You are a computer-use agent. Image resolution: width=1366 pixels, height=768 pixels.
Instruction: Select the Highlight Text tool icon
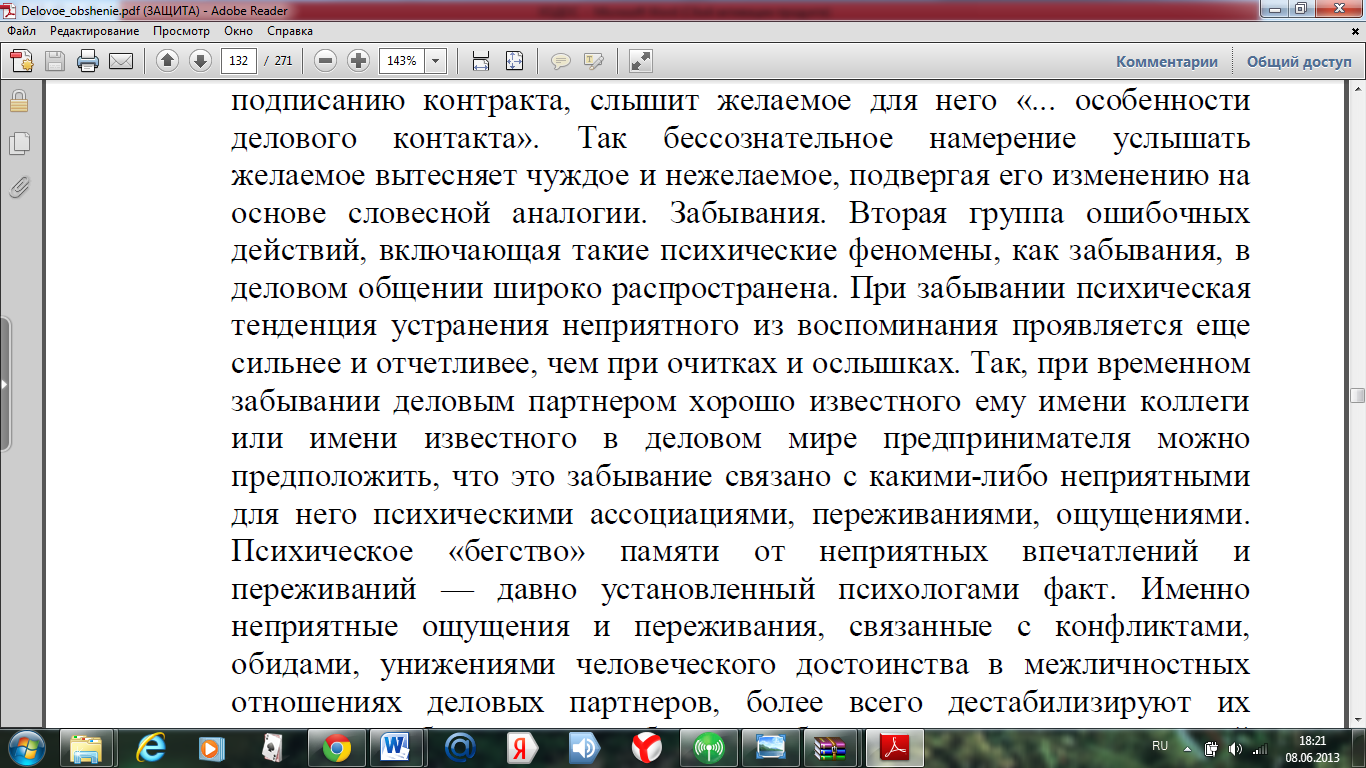594,61
